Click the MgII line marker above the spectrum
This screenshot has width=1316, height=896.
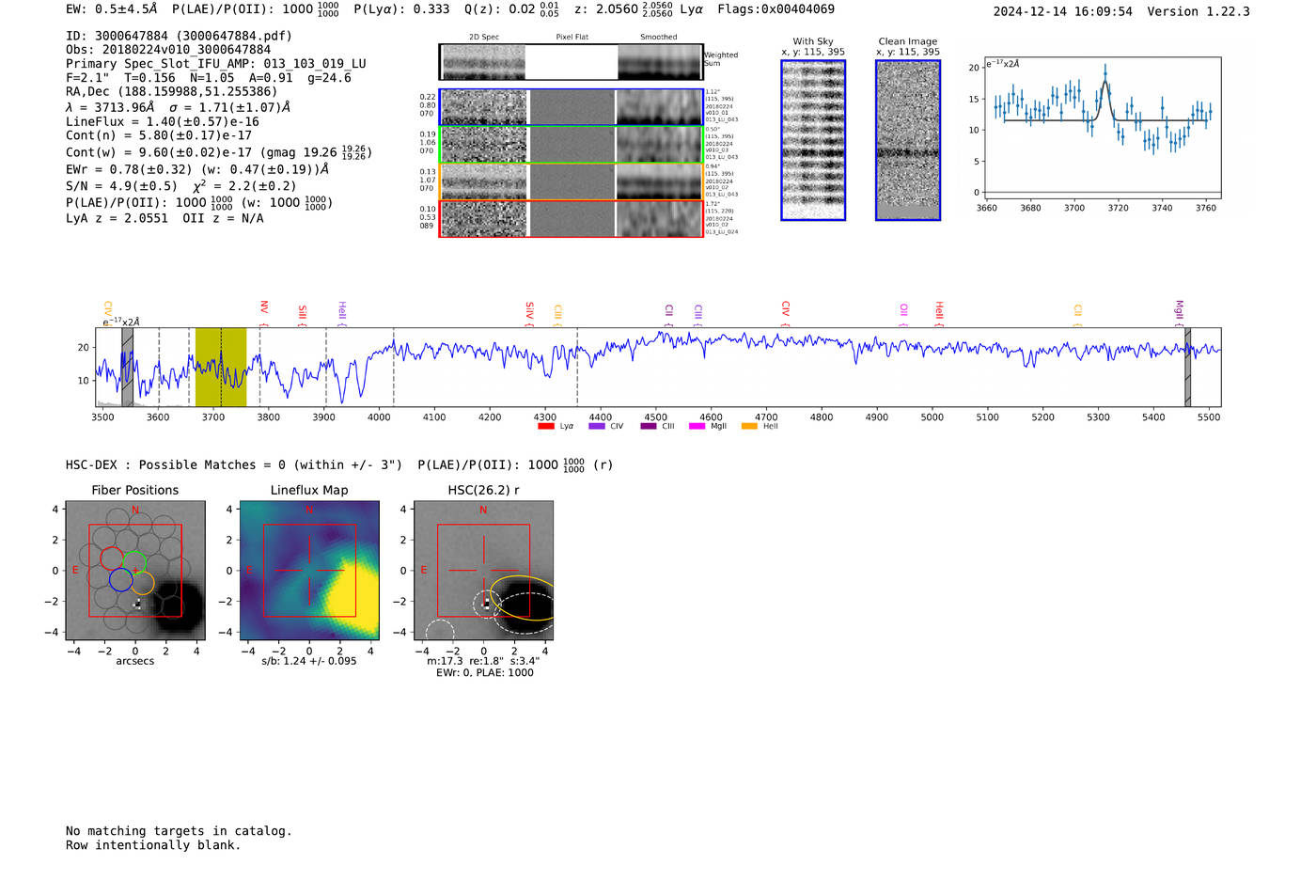1179,309
